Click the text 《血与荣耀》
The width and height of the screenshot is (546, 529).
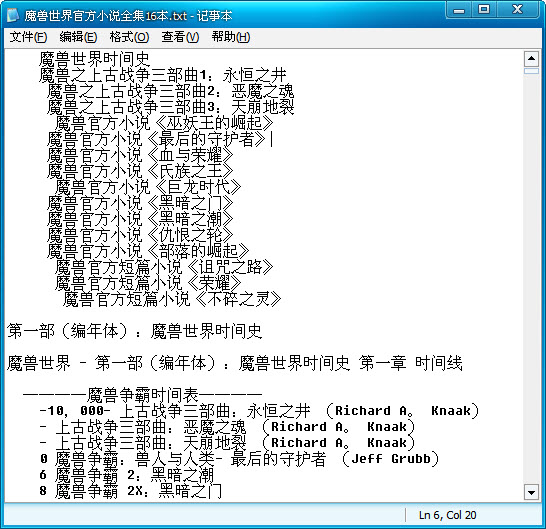pyautogui.click(x=189, y=155)
